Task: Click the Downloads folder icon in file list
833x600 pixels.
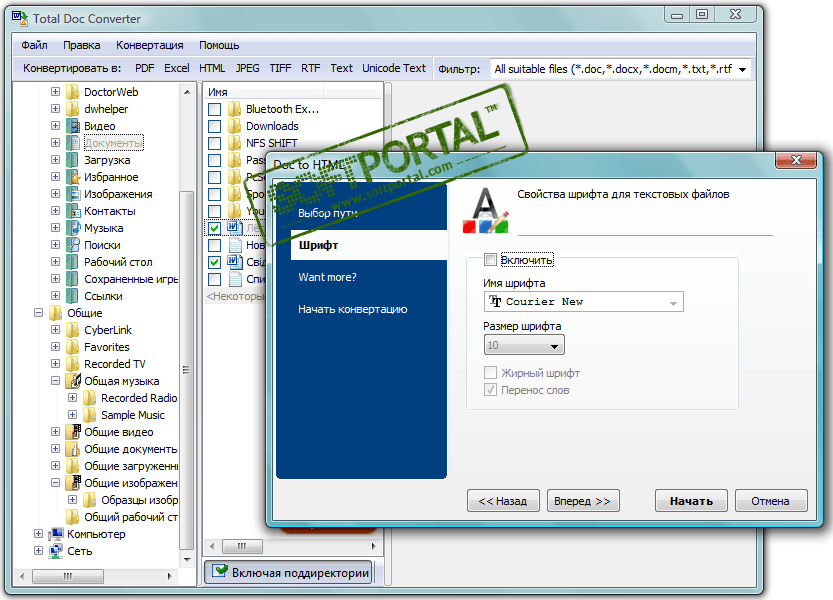Action: click(234, 126)
